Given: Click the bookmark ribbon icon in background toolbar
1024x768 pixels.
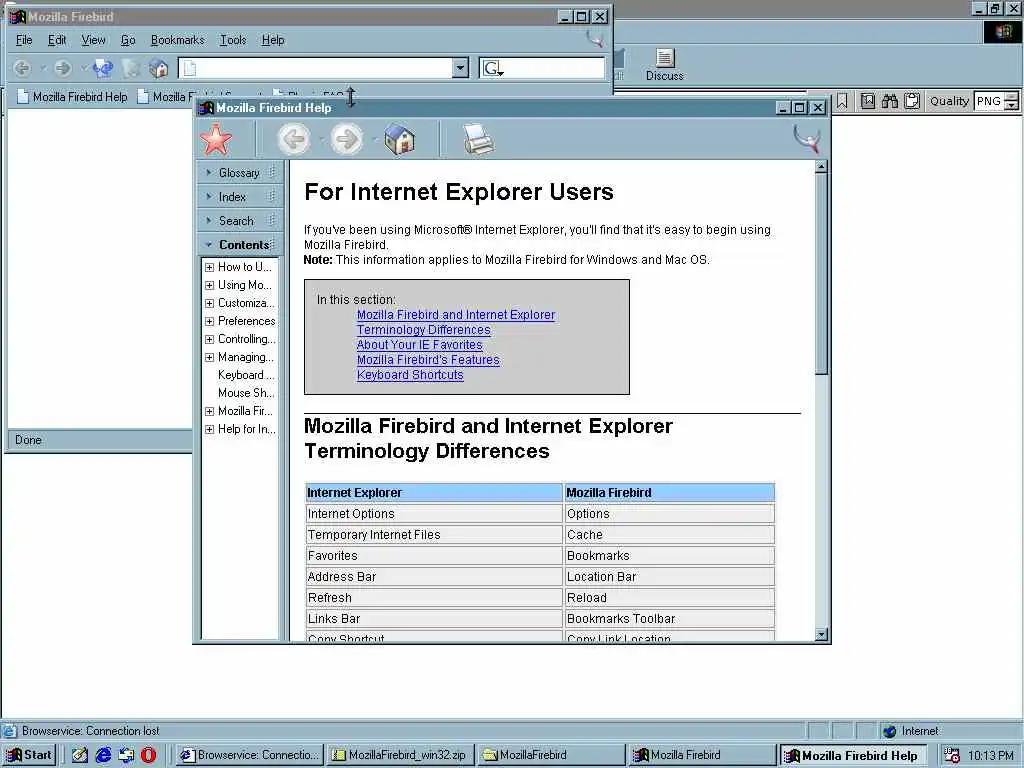Looking at the screenshot, I should 842,101.
